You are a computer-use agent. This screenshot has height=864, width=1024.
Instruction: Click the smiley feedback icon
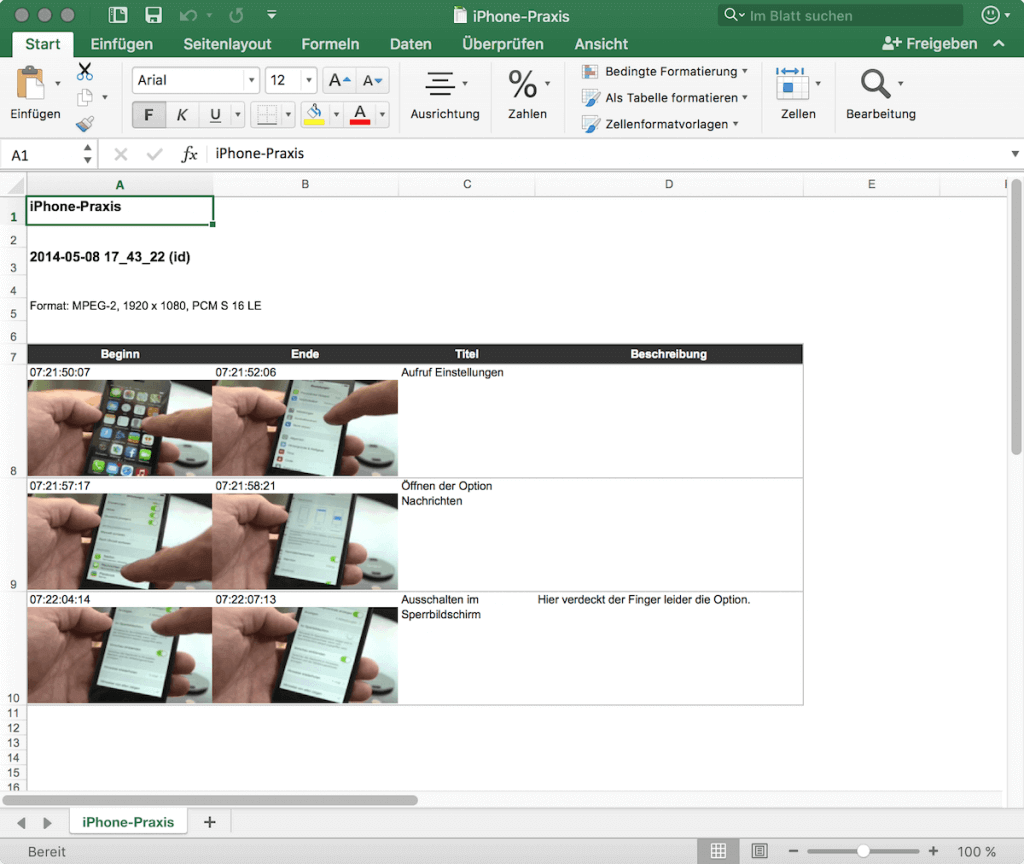(991, 15)
